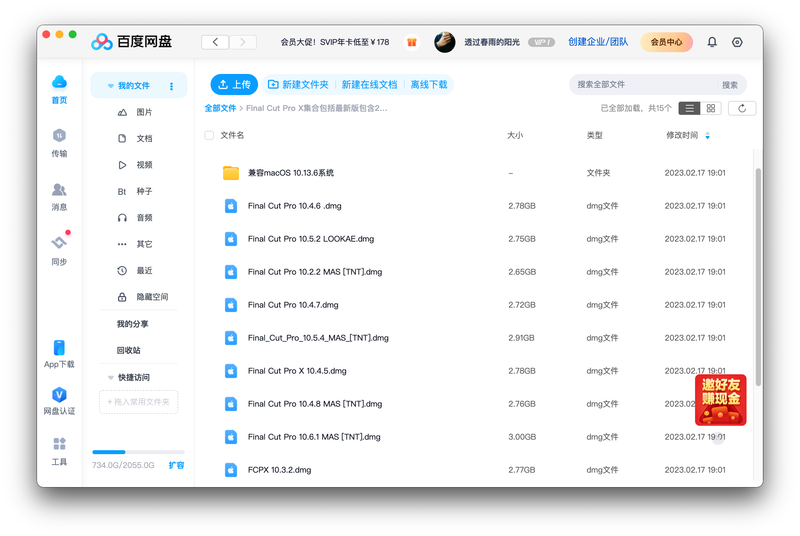Switch to list view layout

coord(689,108)
